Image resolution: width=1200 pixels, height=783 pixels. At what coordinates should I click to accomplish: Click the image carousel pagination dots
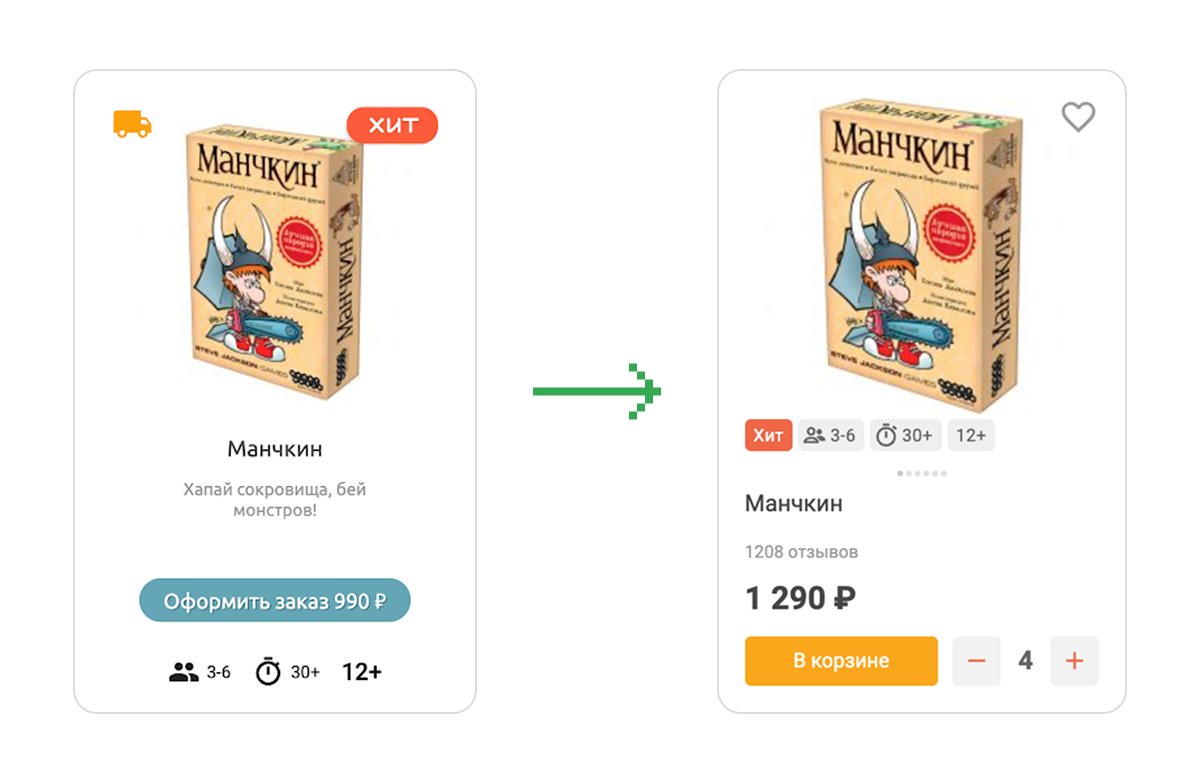point(922,473)
